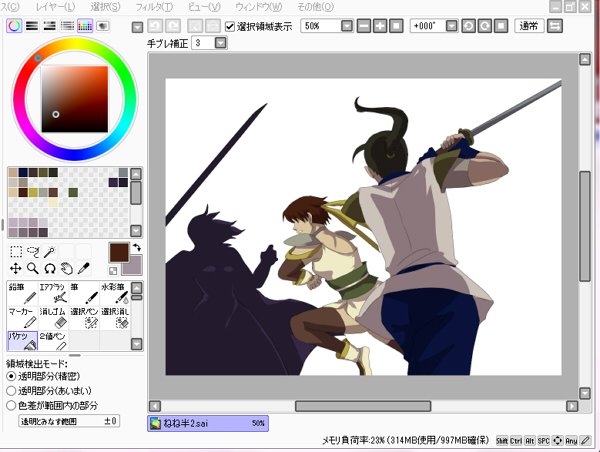Click swatch panel scroll up arrow

tap(136, 174)
